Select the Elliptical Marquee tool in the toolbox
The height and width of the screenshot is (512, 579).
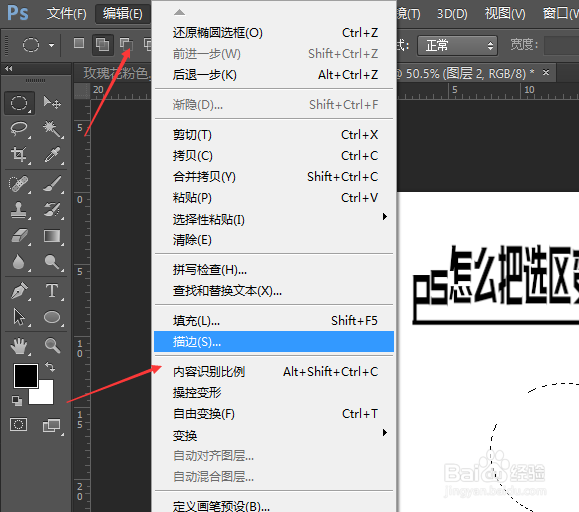click(19, 103)
